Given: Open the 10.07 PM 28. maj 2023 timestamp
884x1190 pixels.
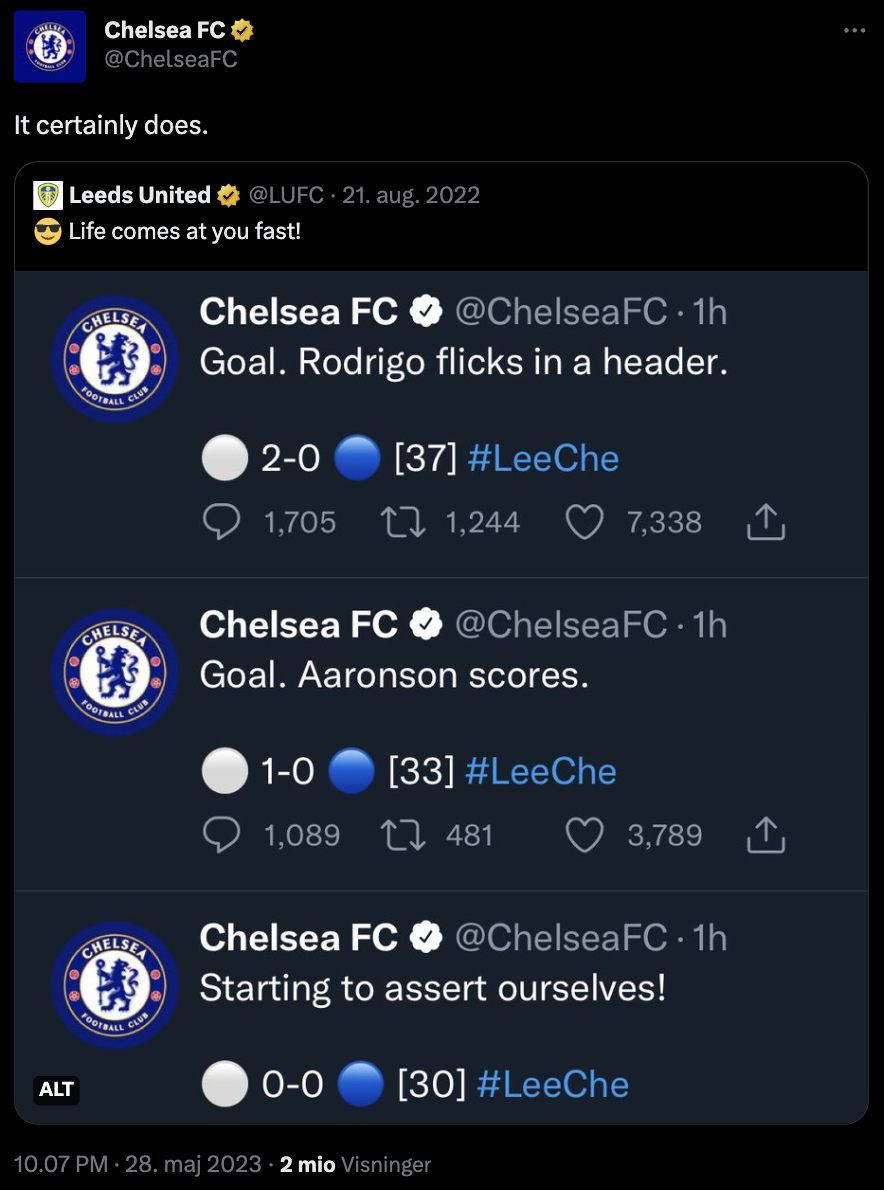Looking at the screenshot, I should [137, 1165].
